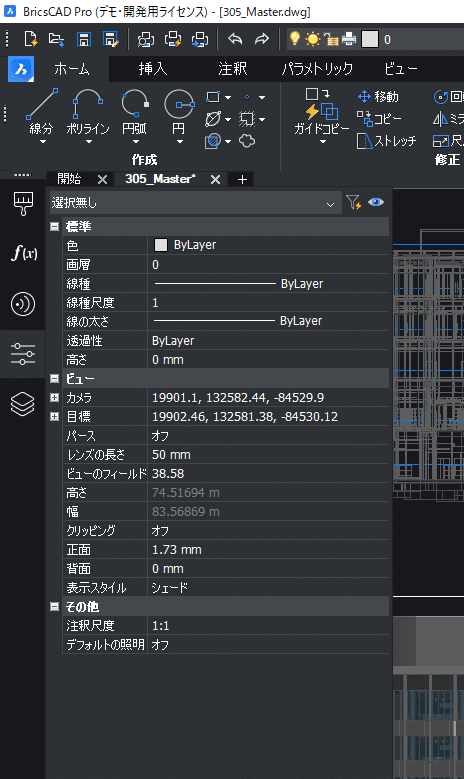Viewport: 464px width, 779px height.
Task: Select the hatch tool
Action: [213, 141]
